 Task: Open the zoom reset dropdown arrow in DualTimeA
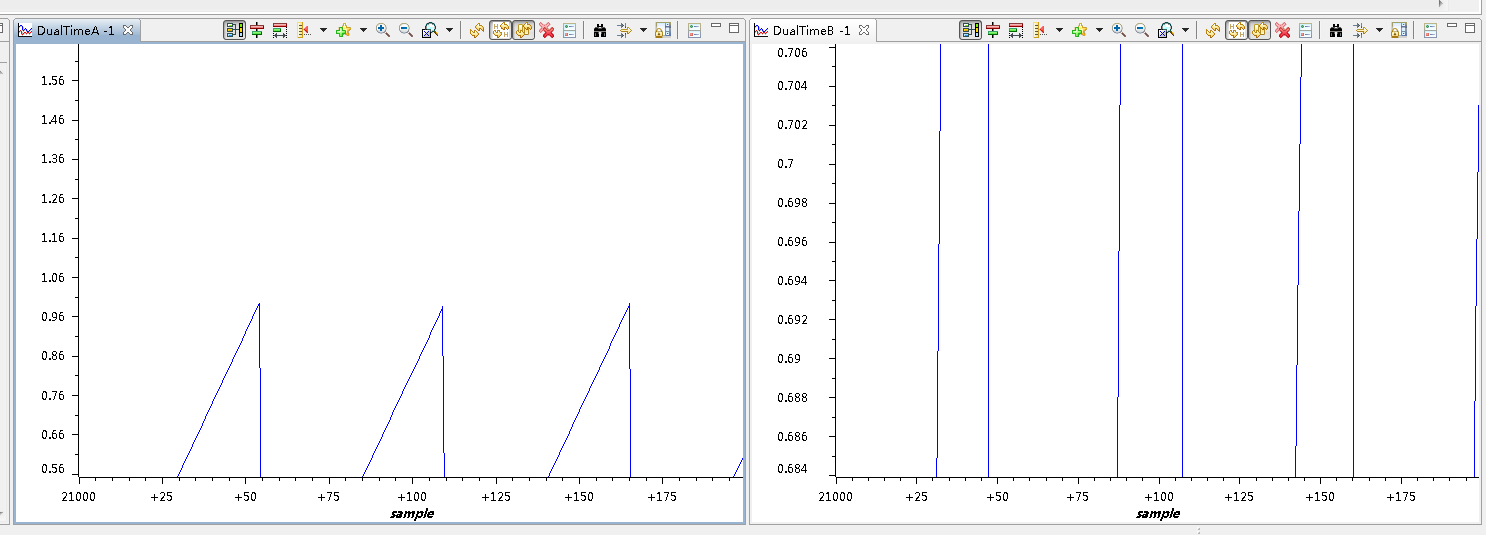[x=449, y=31]
